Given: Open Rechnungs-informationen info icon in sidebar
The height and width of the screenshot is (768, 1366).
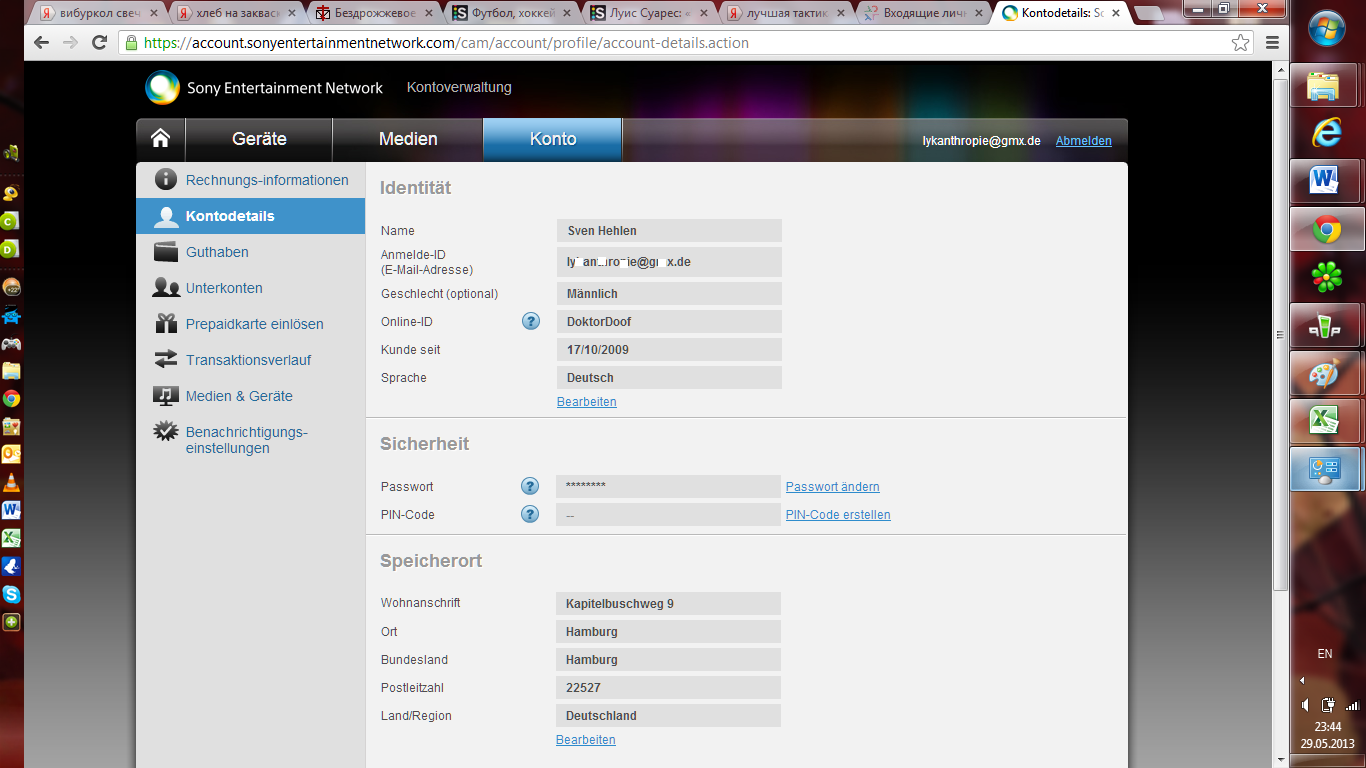Looking at the screenshot, I should click(x=166, y=180).
